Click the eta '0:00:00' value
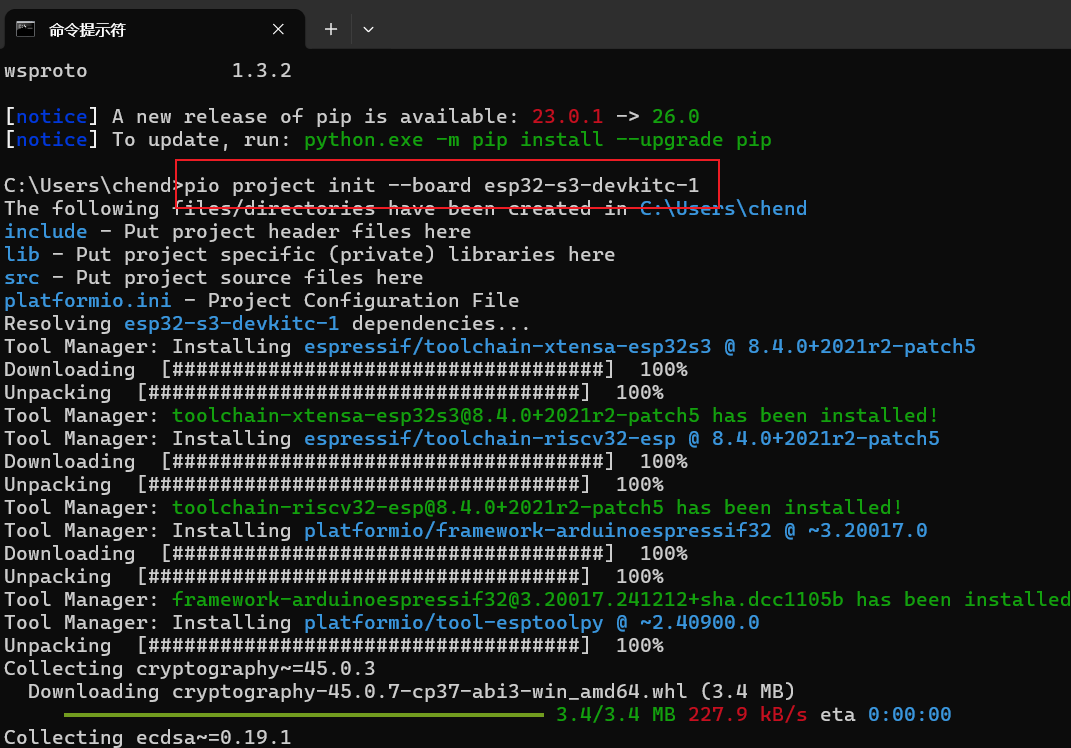Viewport: 1071px width, 748px height. (909, 715)
